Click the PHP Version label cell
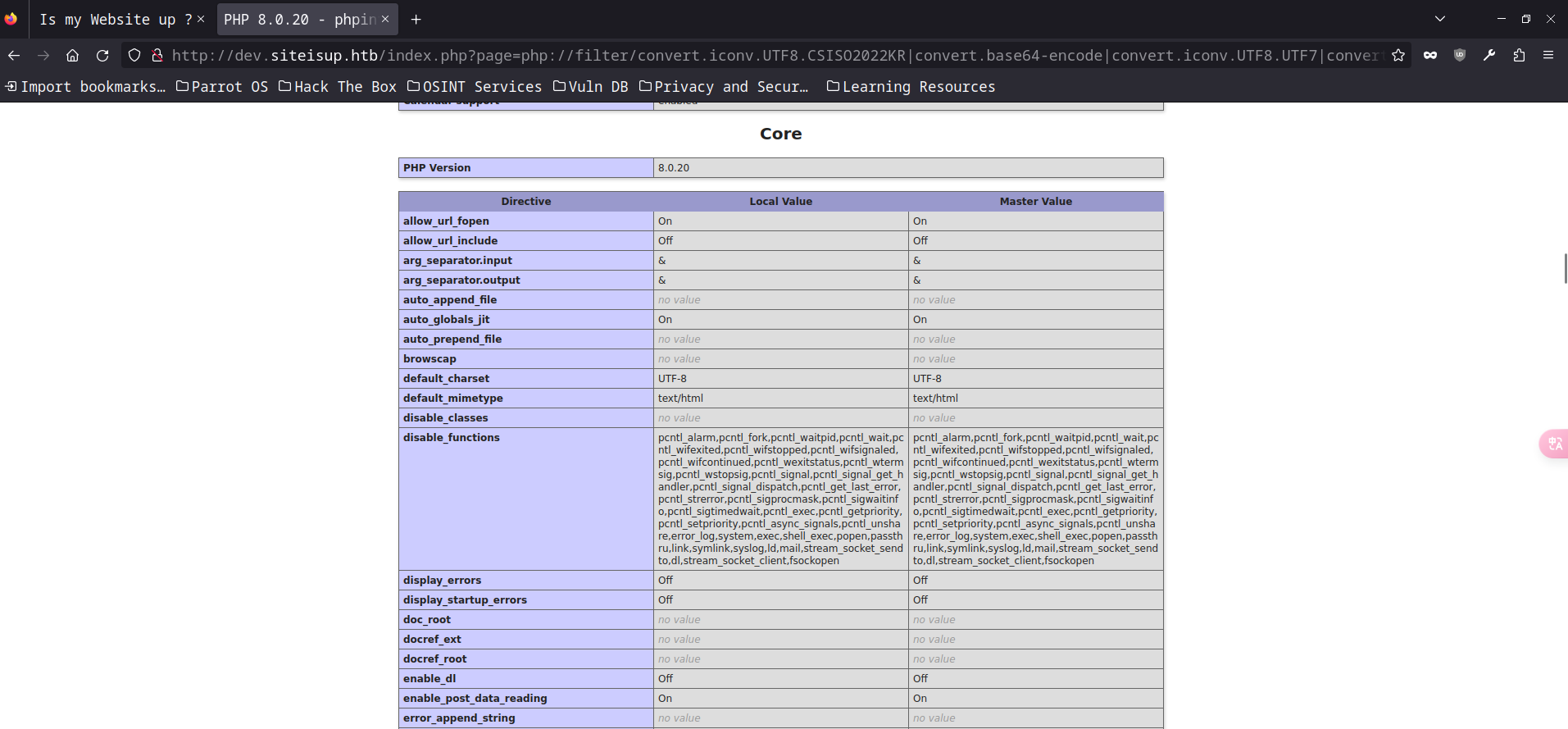This screenshot has height=729, width=1568. point(526,167)
